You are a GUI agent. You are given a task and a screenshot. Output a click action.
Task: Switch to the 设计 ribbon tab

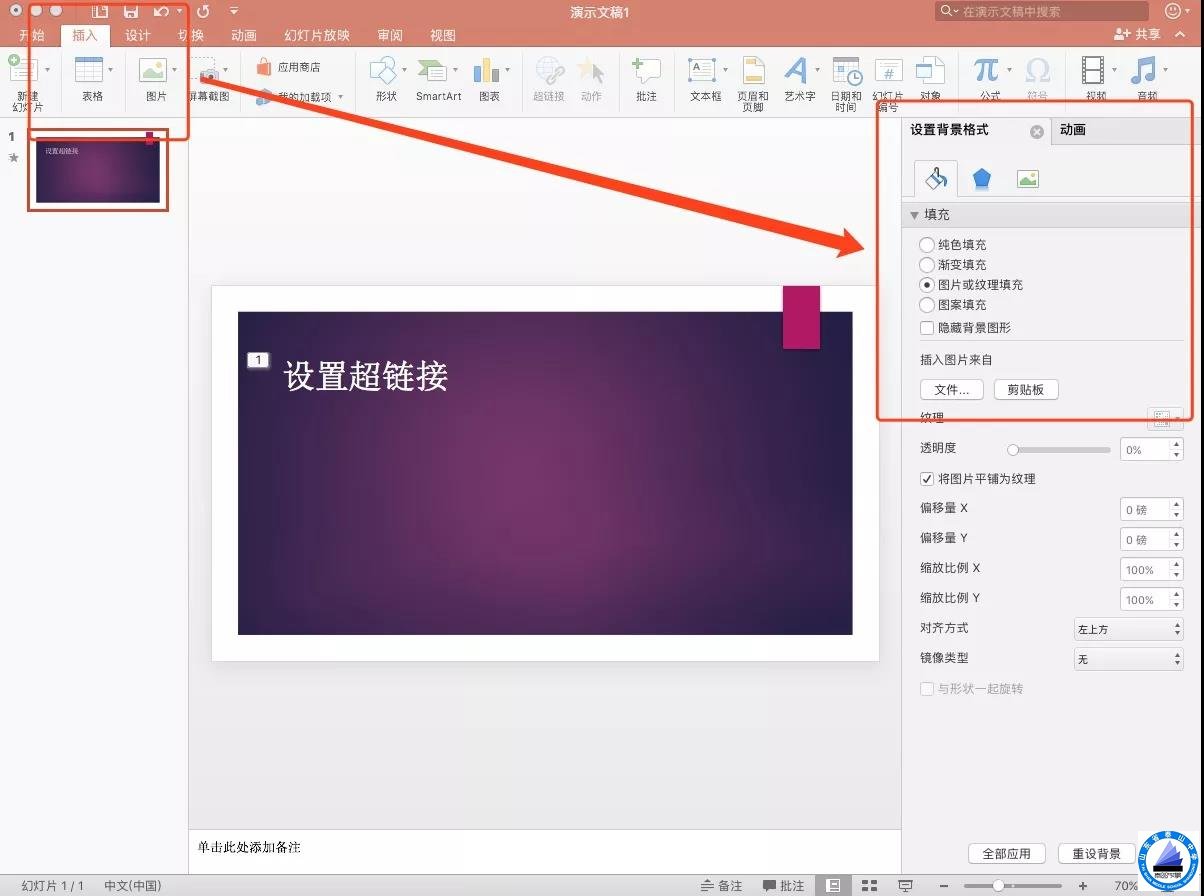coord(138,35)
